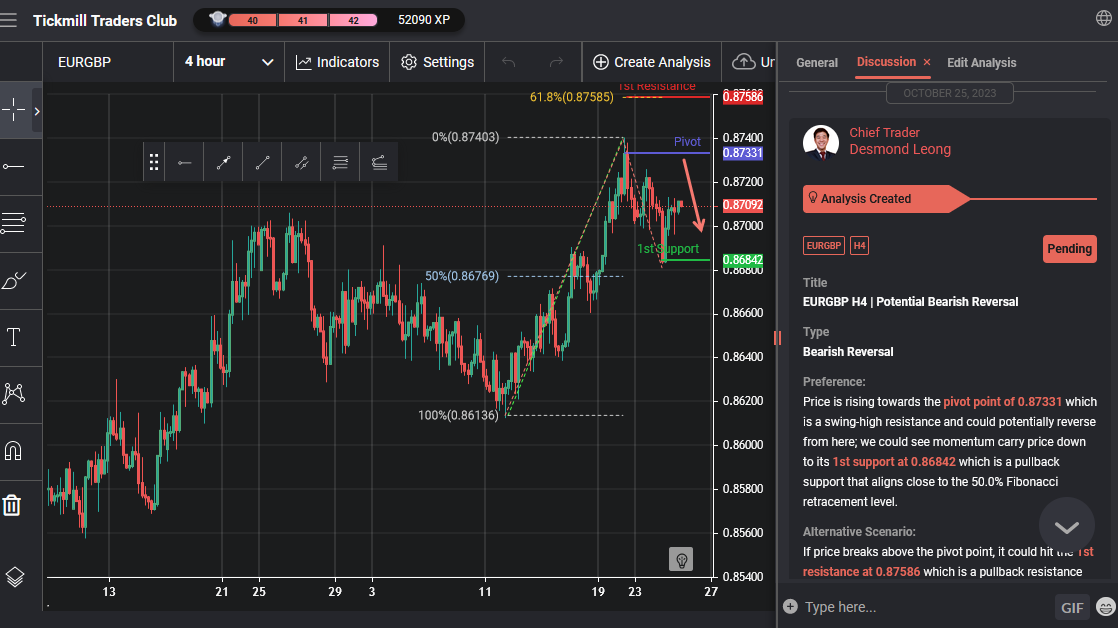
Task: Open the GIF picker
Action: pos(1072,607)
